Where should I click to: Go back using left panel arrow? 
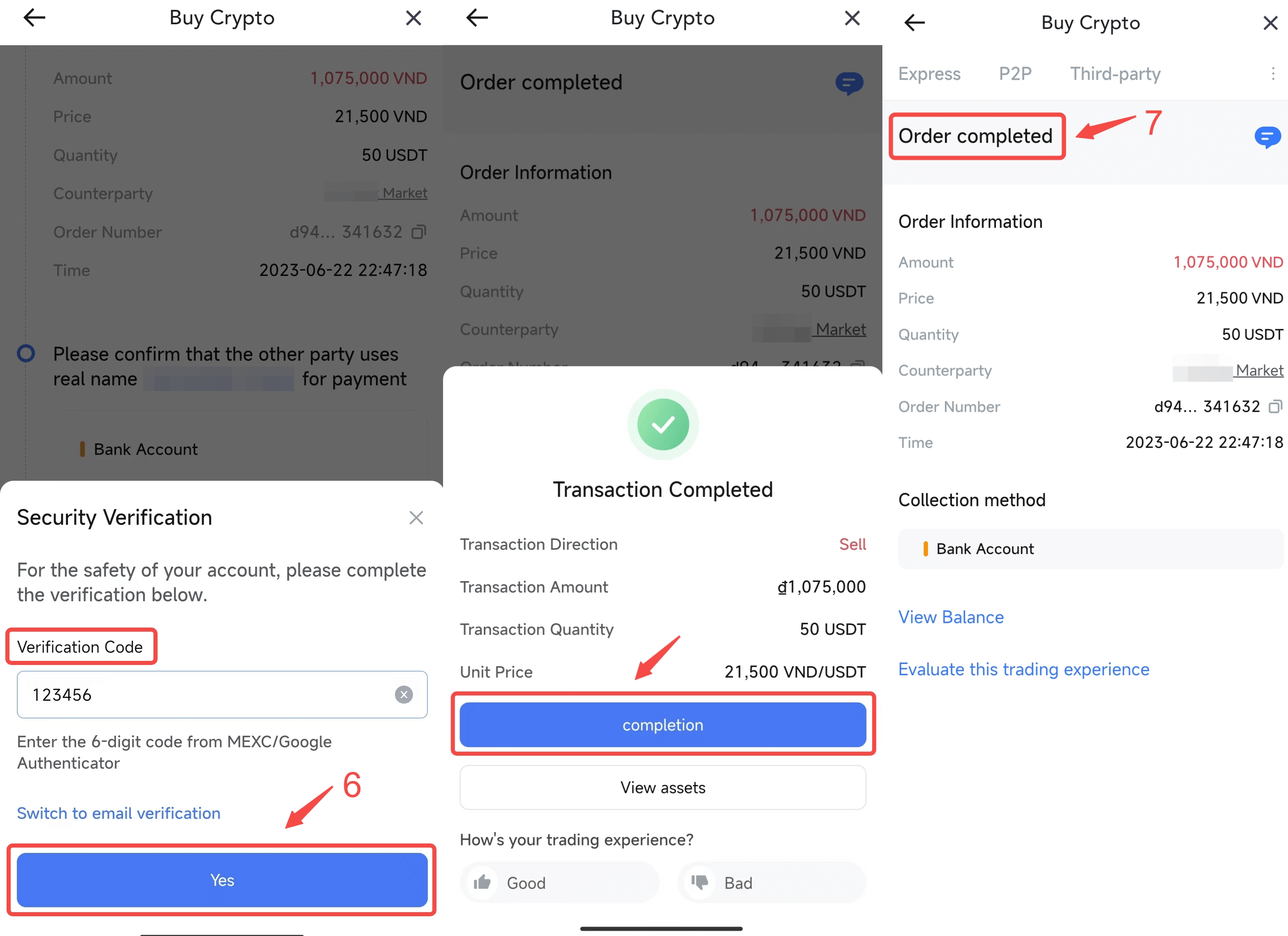point(34,18)
